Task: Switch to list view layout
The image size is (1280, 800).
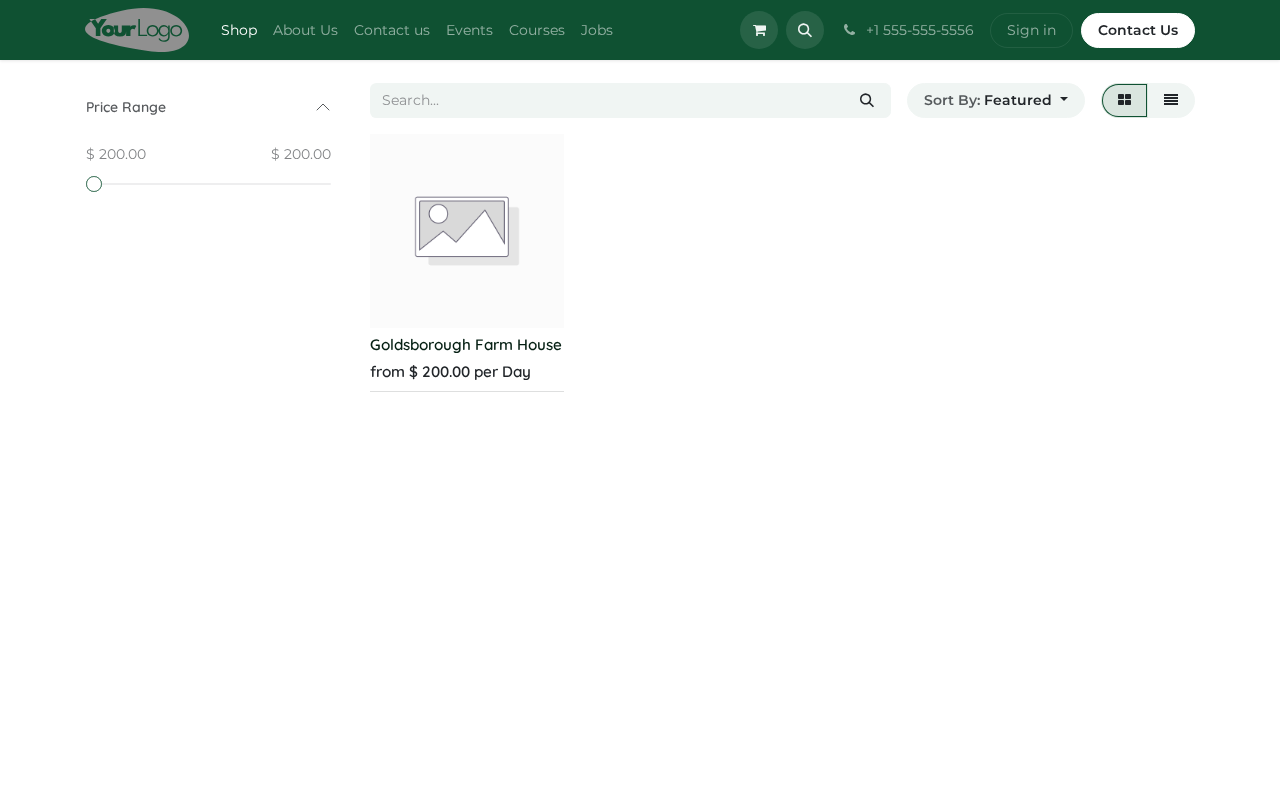Action: [x=1171, y=100]
